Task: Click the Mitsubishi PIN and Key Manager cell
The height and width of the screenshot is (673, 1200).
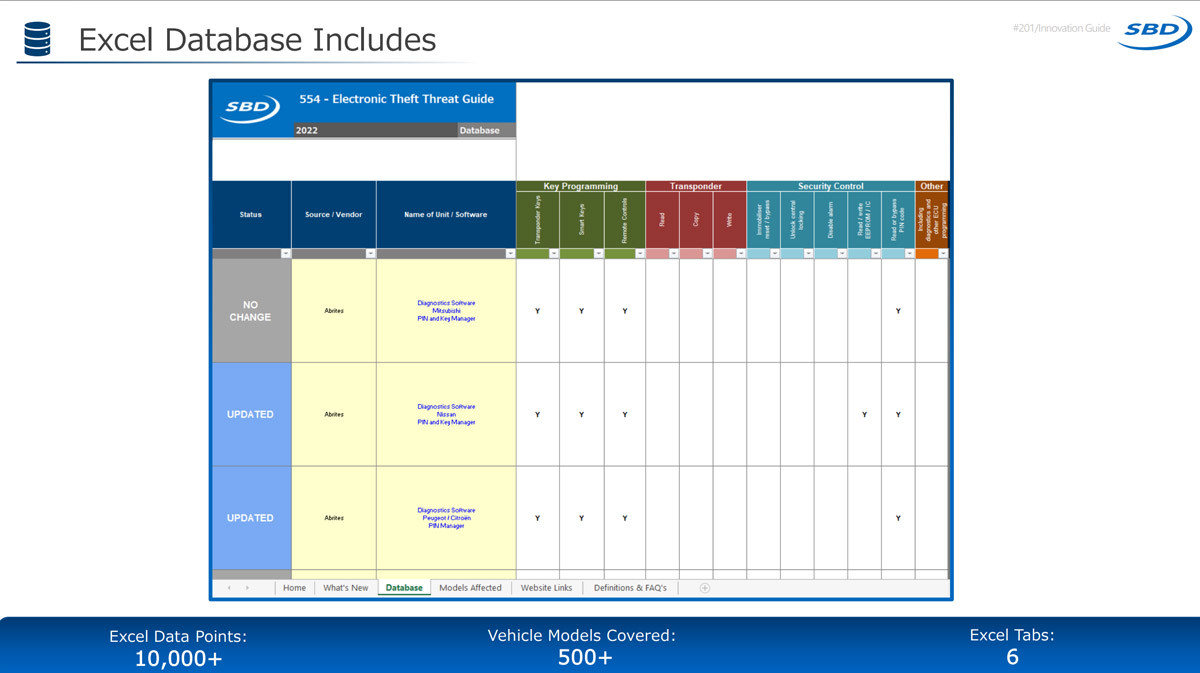Action: (446, 311)
